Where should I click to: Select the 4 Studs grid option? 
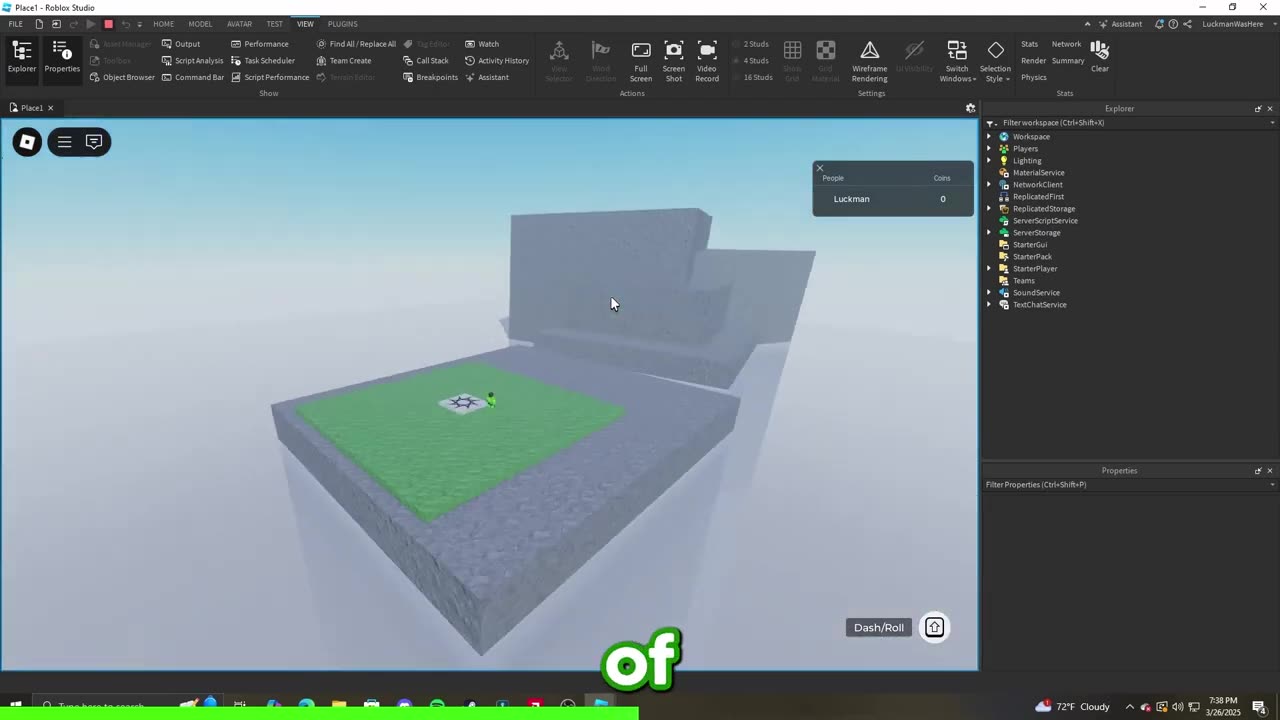750,61
